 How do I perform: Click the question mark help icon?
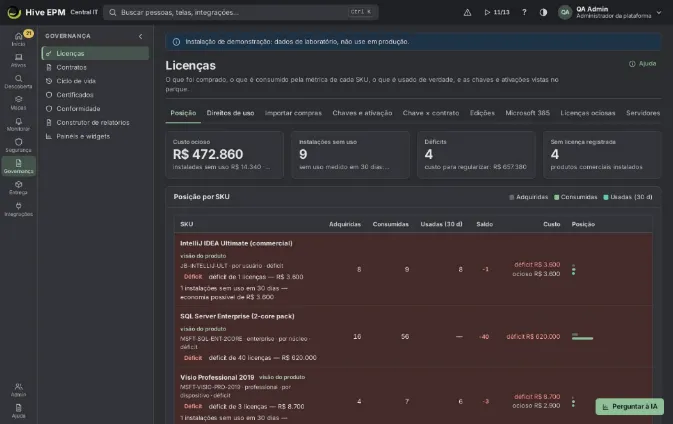coord(524,12)
